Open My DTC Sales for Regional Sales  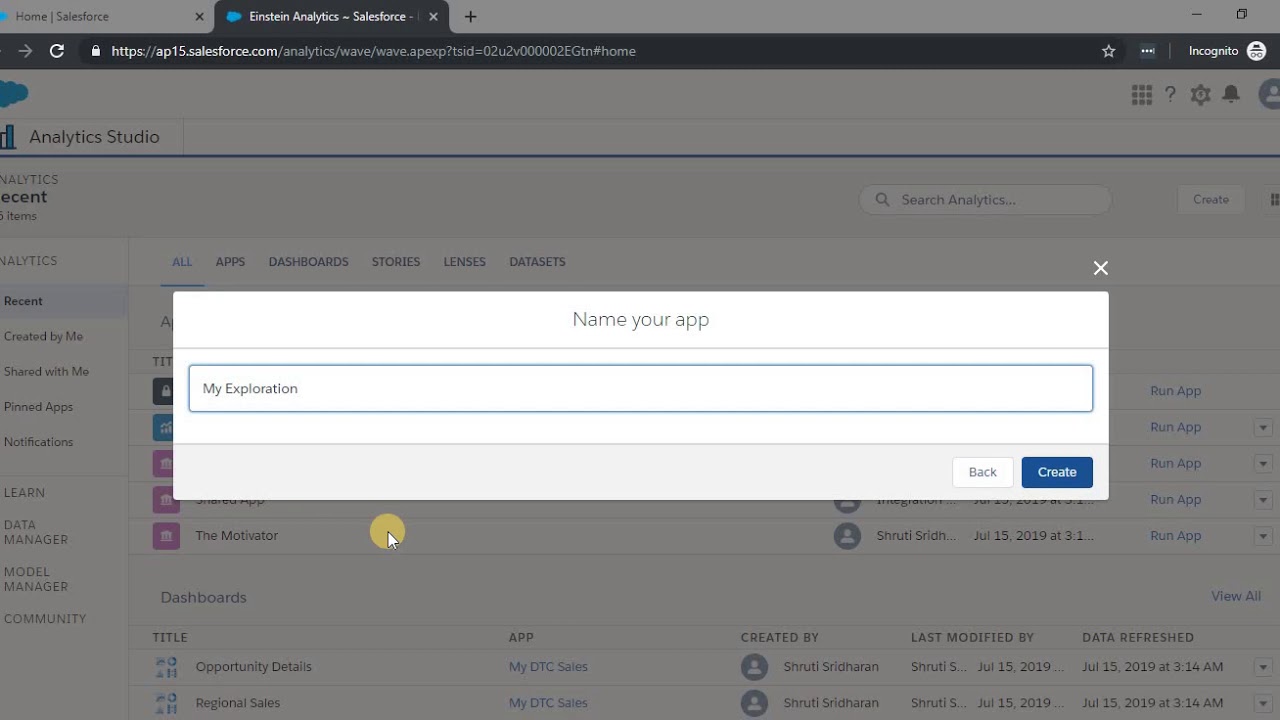548,703
